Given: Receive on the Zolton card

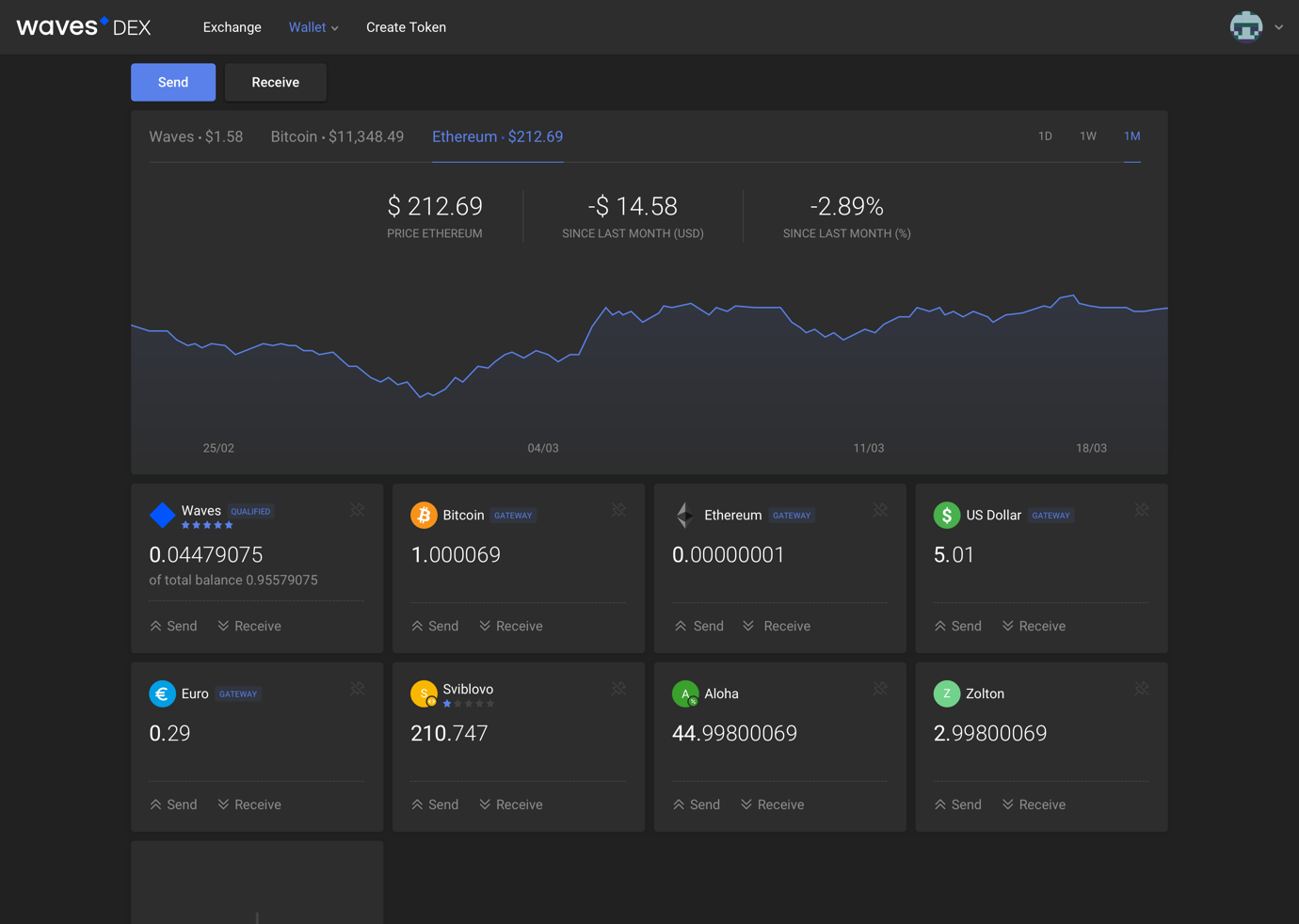Looking at the screenshot, I should click(x=1034, y=805).
